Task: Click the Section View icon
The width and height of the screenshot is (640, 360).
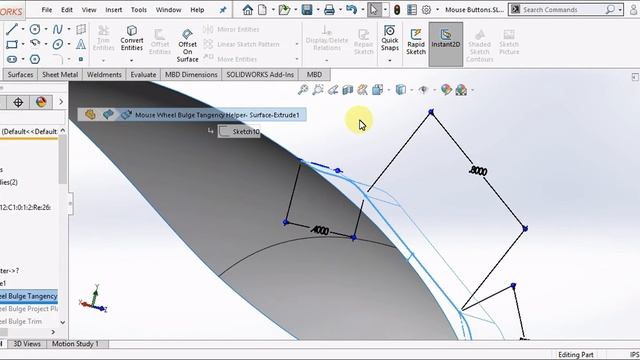Action: [348, 89]
